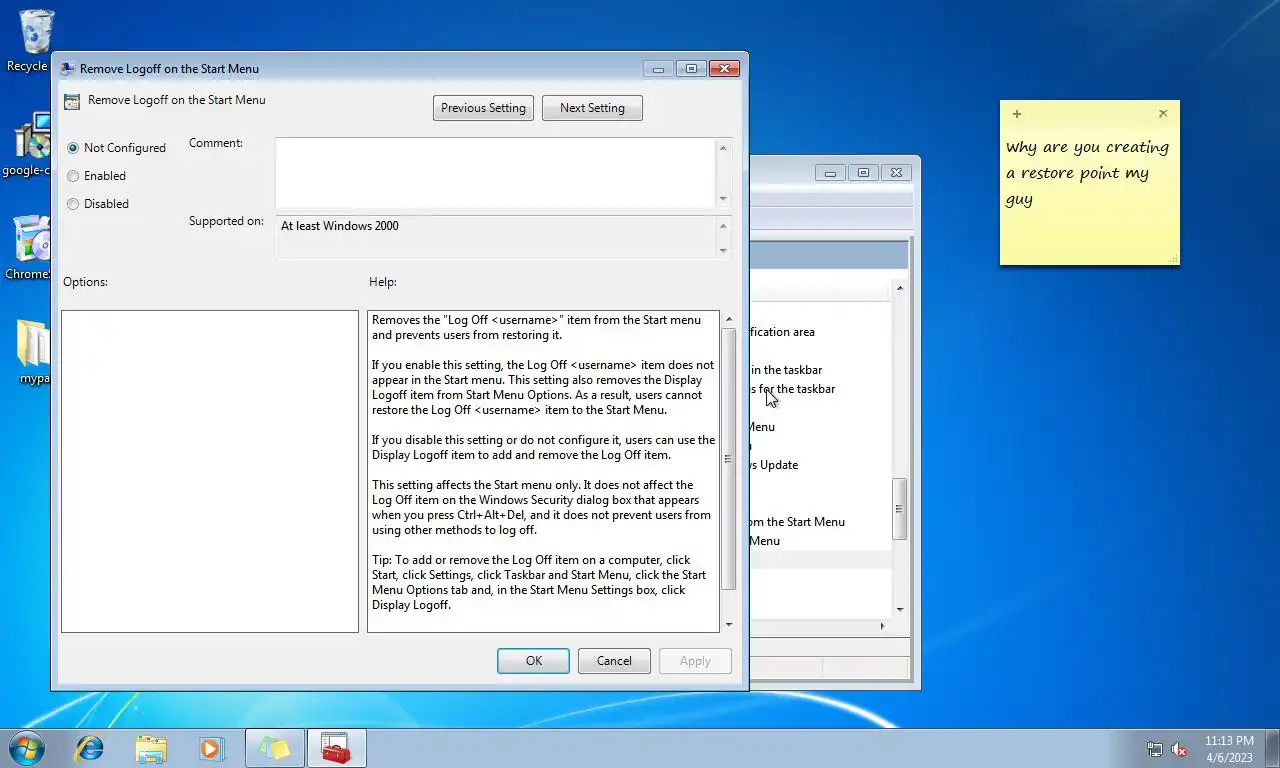Click the 'At least Windows 2000' text
Image resolution: width=1280 pixels, height=768 pixels.
(340, 226)
